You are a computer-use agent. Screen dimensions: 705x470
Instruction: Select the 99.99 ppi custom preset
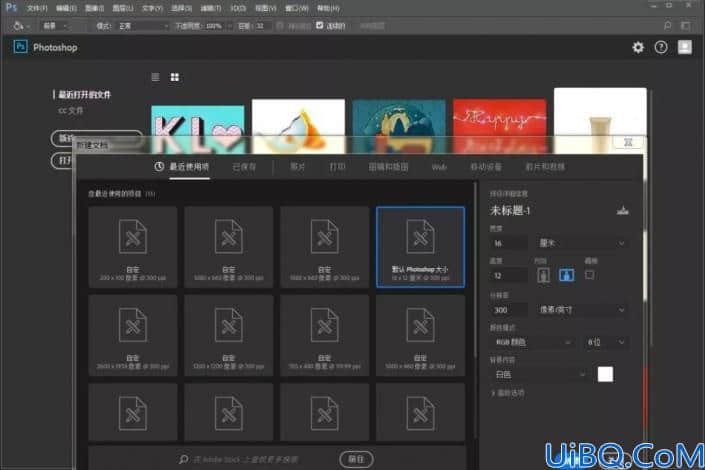tap(325, 335)
